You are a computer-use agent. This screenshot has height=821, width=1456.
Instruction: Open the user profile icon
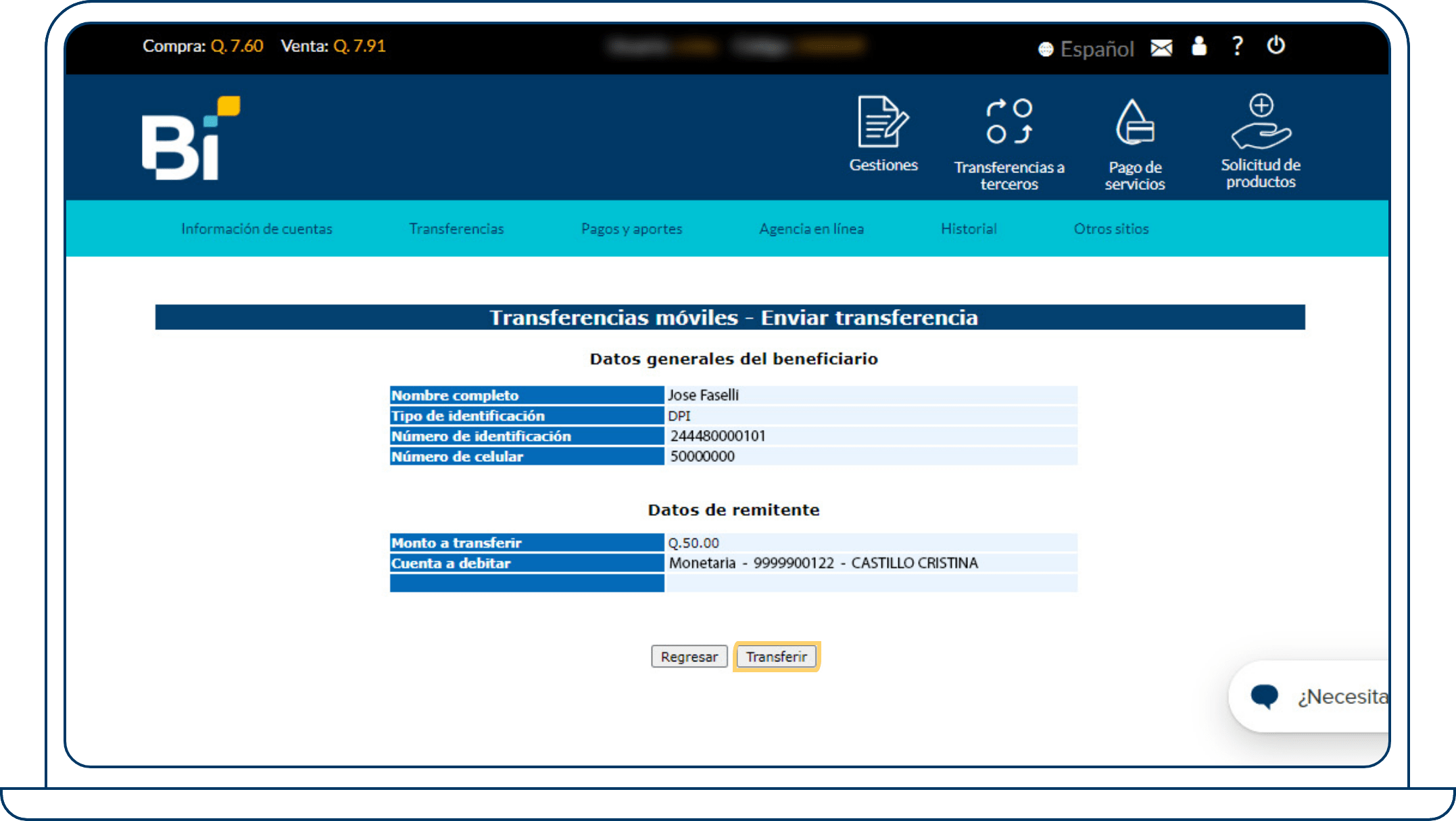click(1199, 46)
